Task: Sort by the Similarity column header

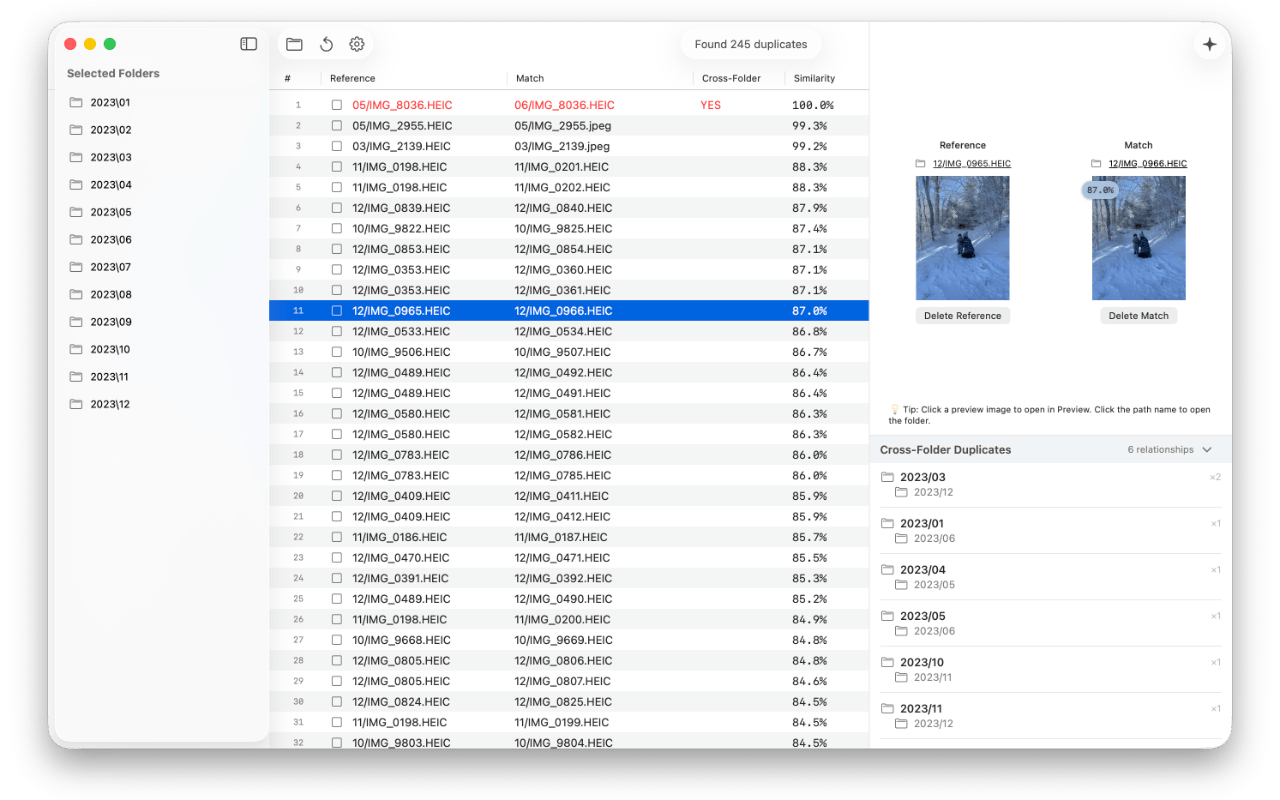Action: pos(814,78)
